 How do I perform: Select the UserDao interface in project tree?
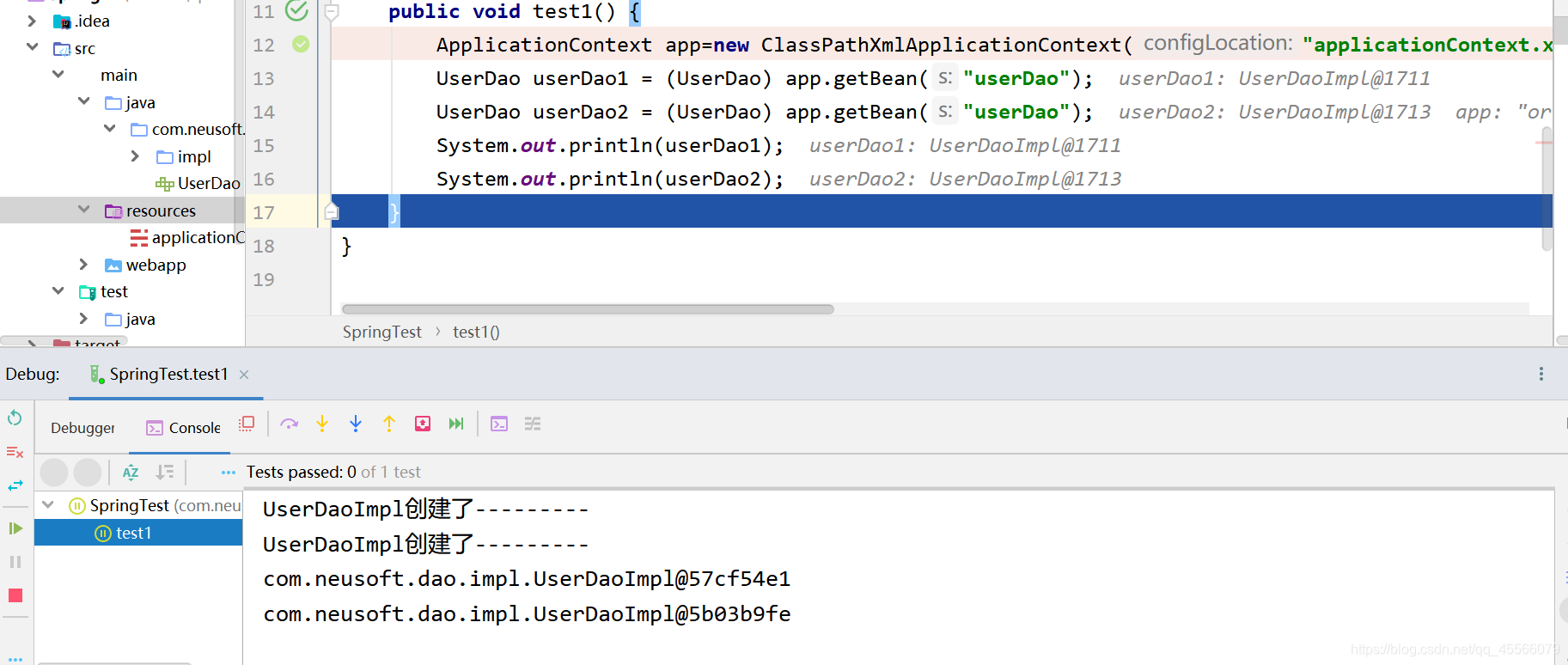tap(198, 183)
